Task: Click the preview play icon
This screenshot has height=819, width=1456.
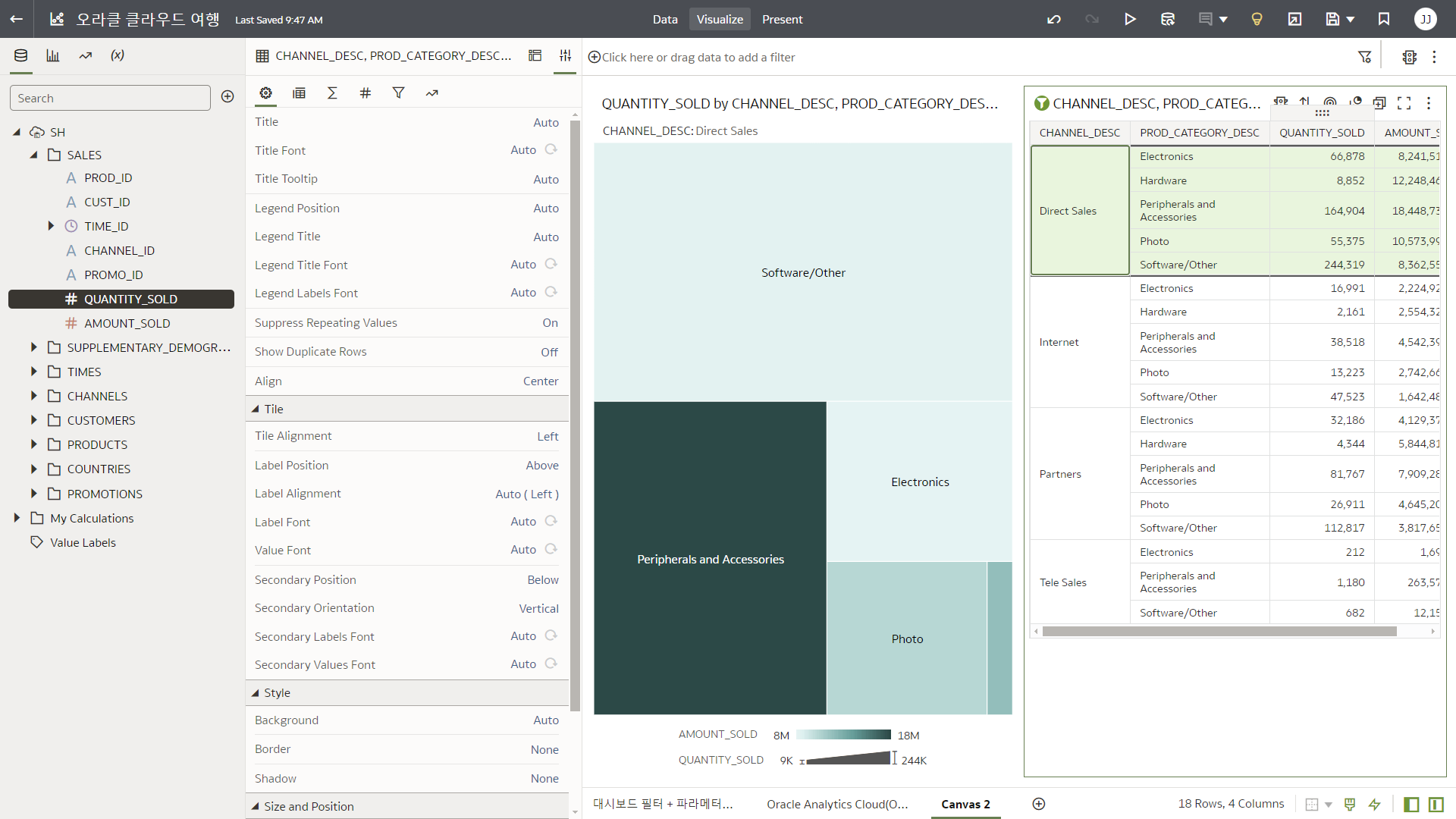Action: [x=1130, y=20]
